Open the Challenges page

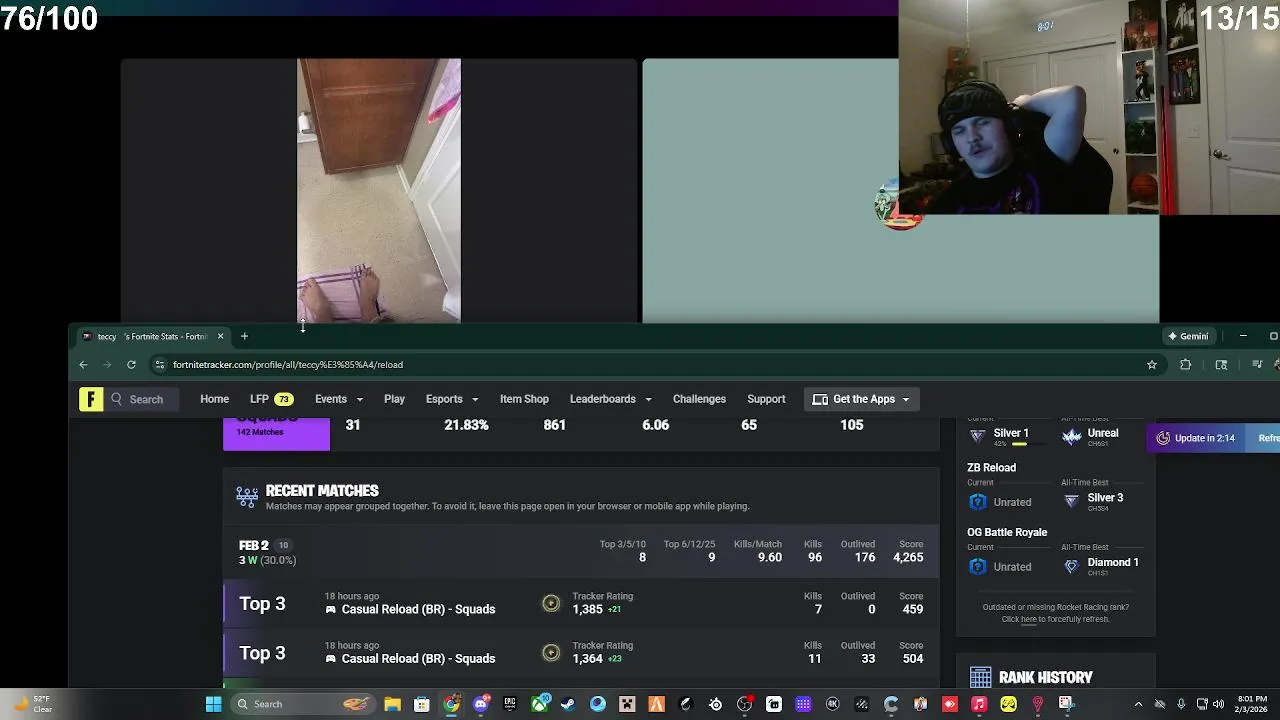pos(699,399)
